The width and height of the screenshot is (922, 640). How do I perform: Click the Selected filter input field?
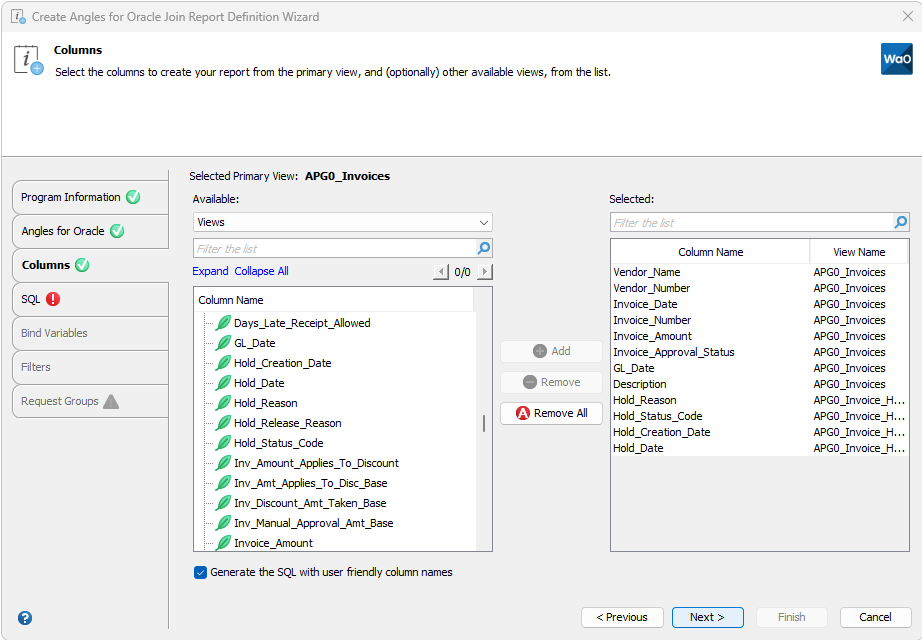(x=750, y=223)
